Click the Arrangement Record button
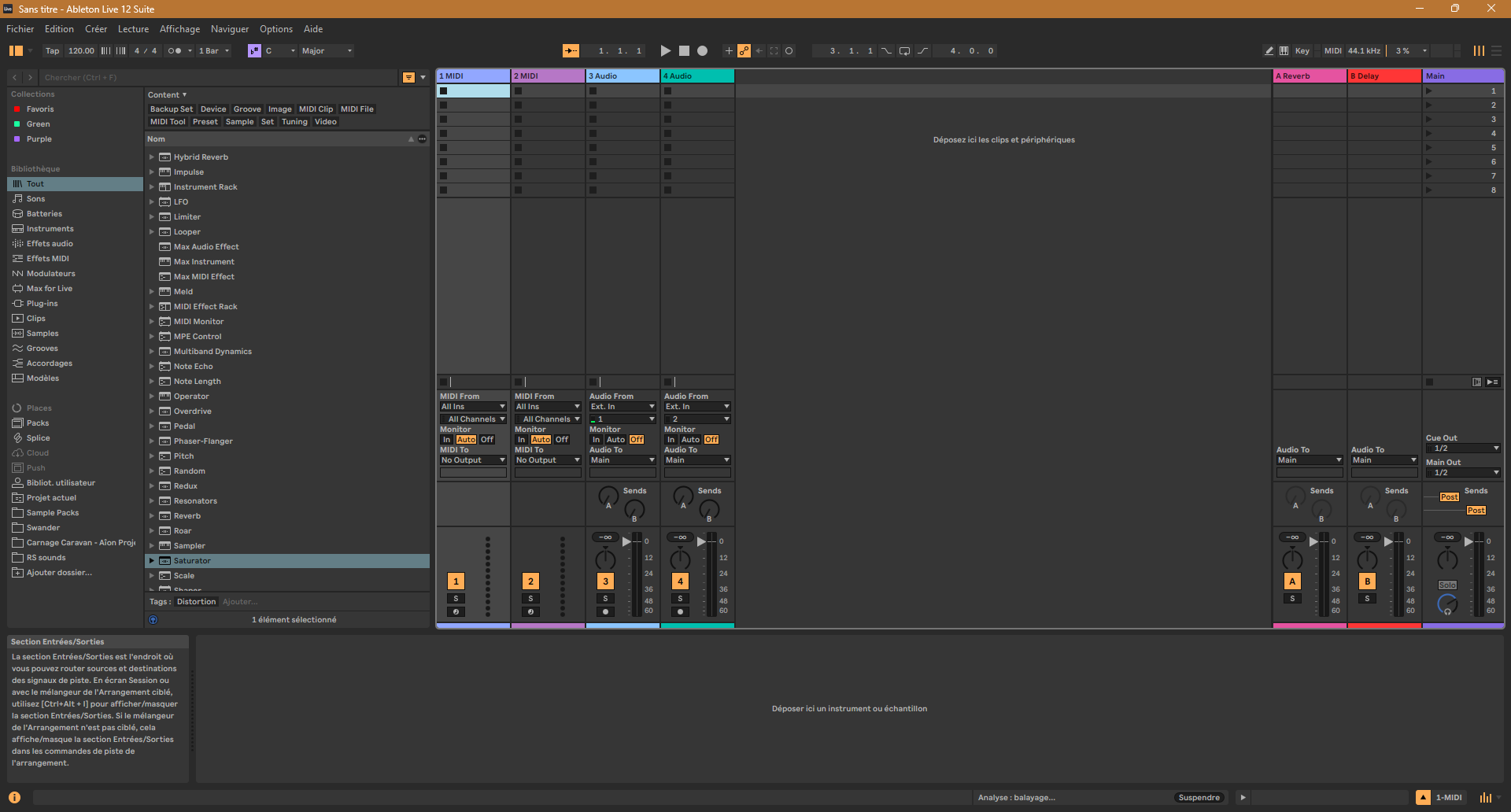The image size is (1511, 812). [x=703, y=51]
